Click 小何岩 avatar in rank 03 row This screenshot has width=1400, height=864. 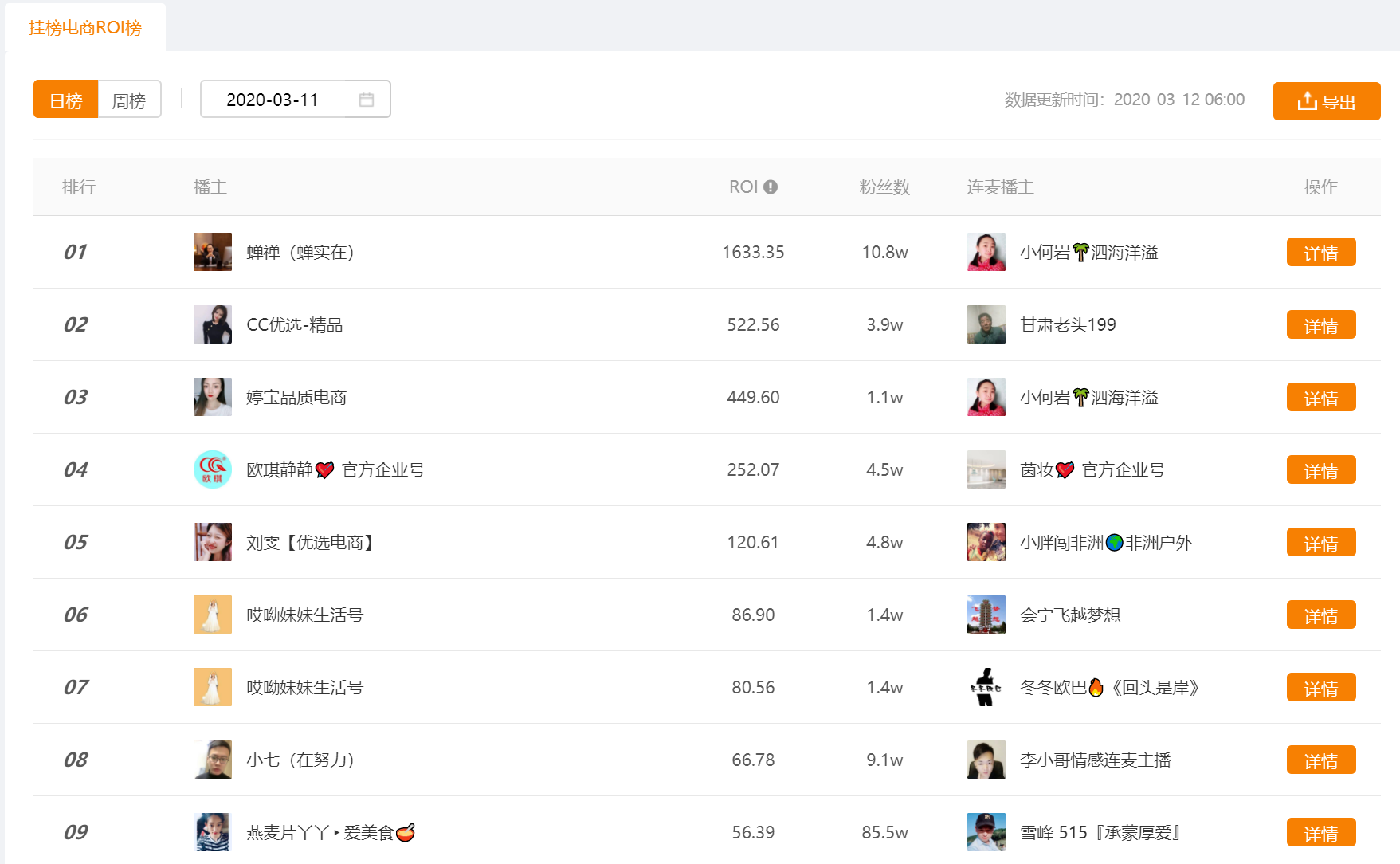point(986,397)
